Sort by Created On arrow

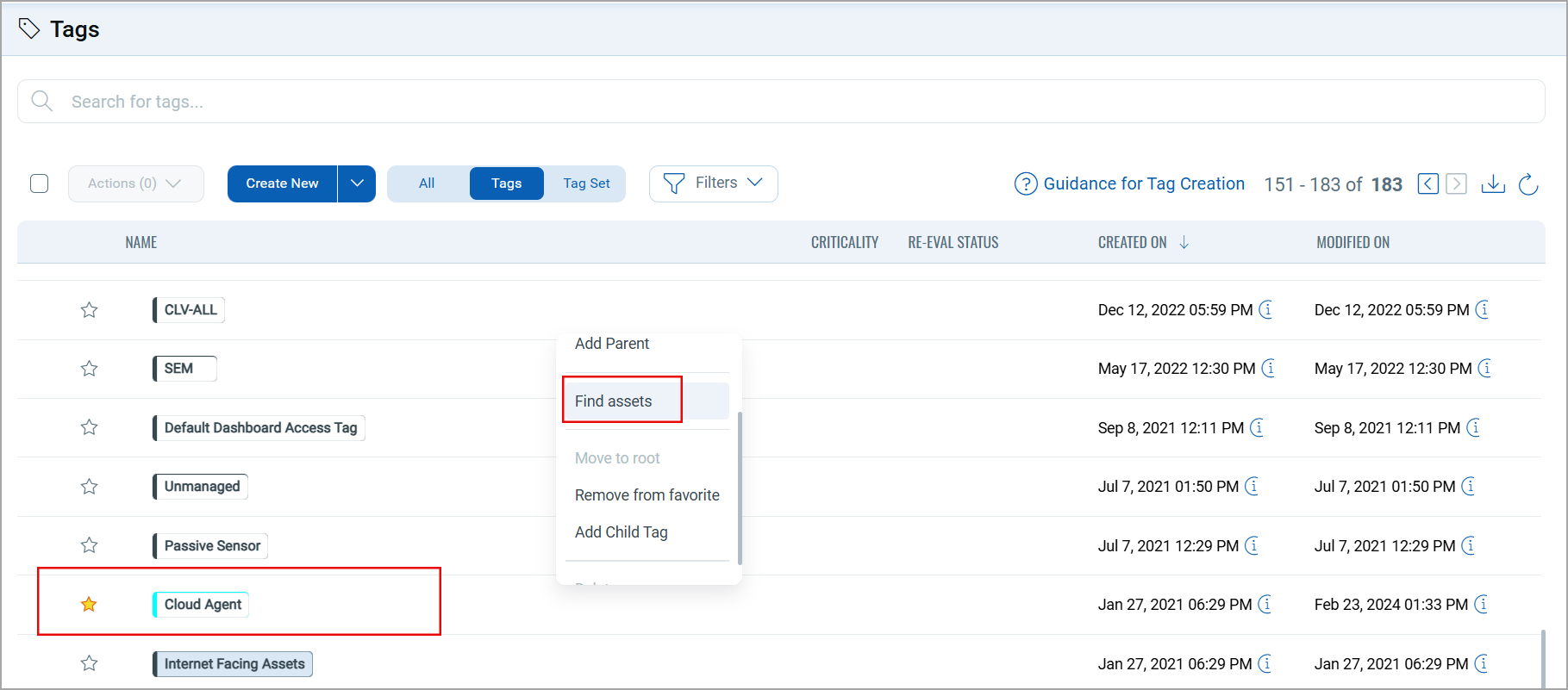point(1184,243)
